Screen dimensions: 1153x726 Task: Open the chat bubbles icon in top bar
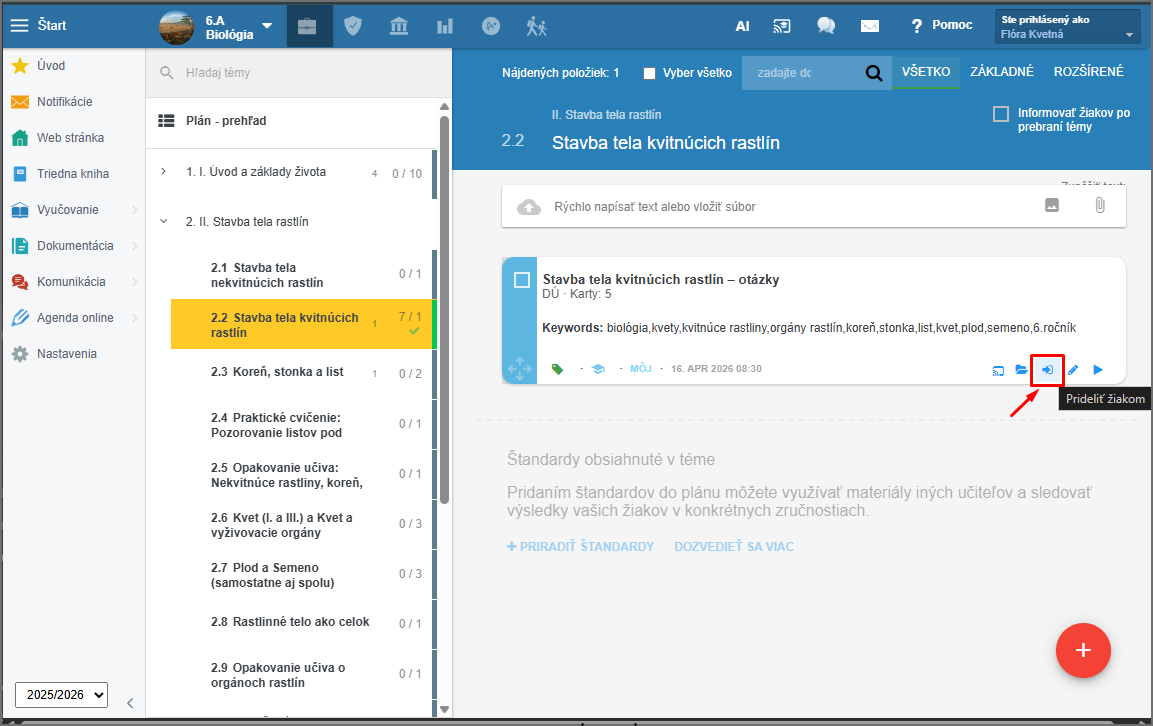click(825, 26)
